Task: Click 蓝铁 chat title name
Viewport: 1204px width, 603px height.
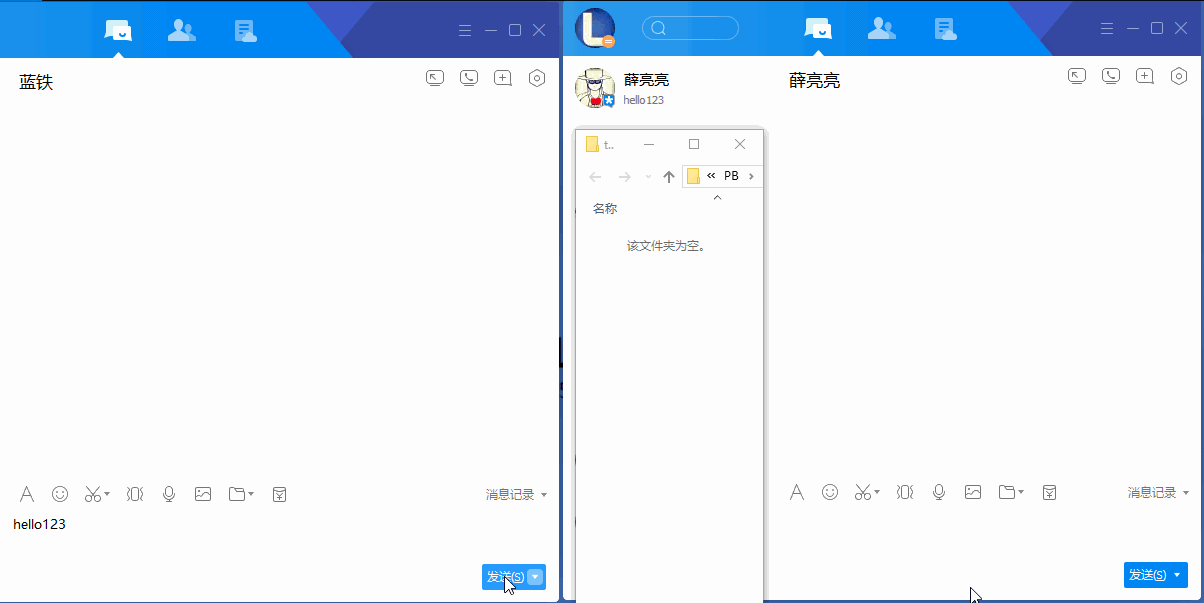Action: click(36, 82)
